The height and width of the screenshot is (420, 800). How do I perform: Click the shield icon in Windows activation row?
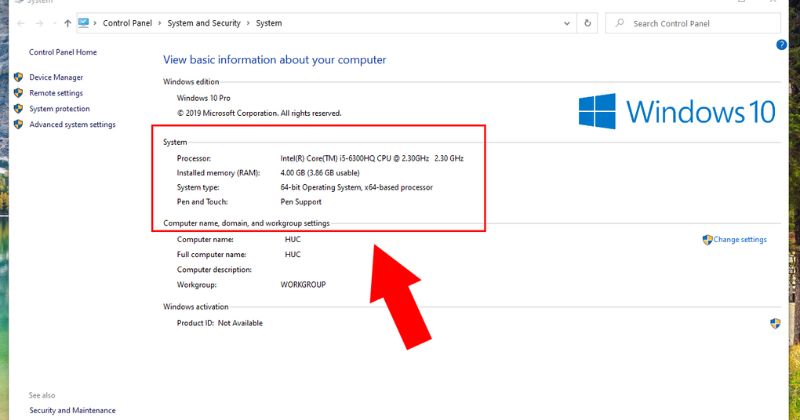[775, 323]
